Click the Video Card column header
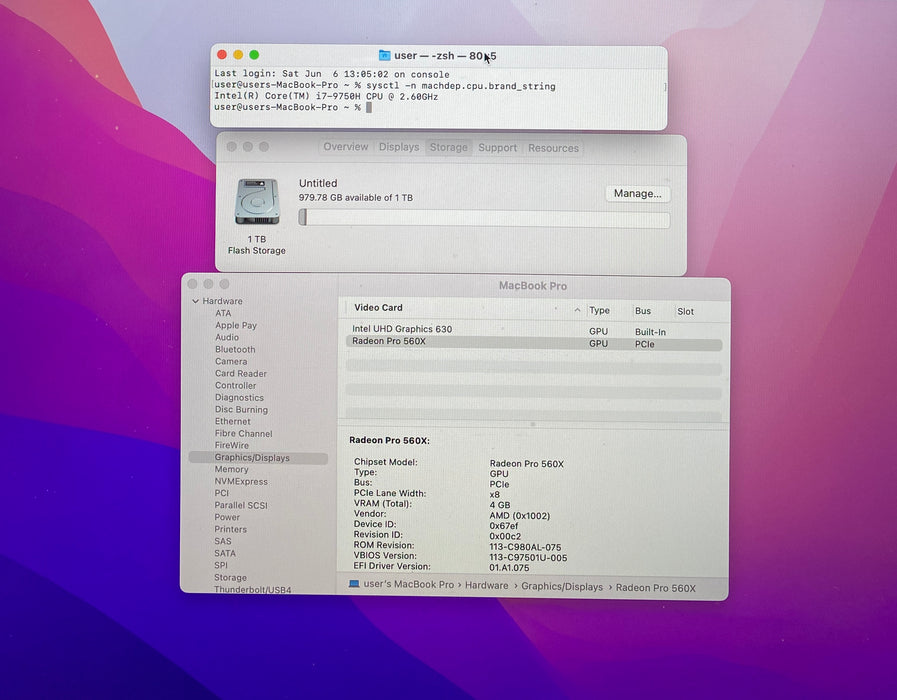Image resolution: width=897 pixels, height=700 pixels. (x=378, y=307)
